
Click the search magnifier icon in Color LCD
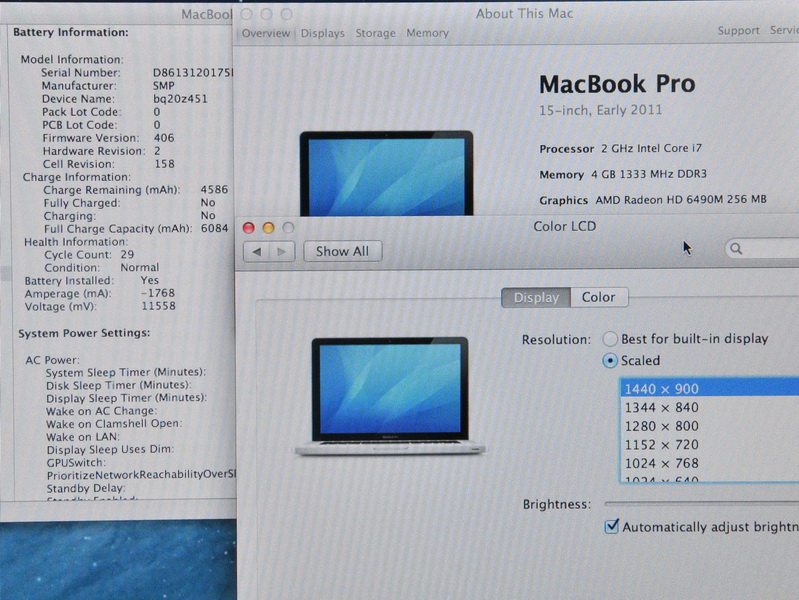point(736,249)
